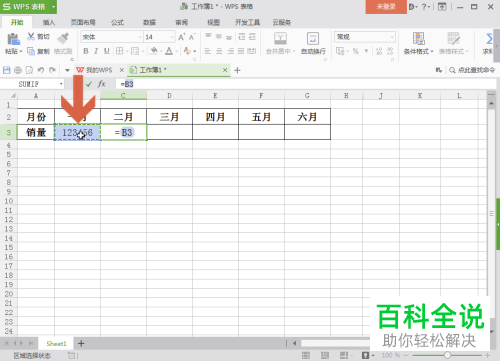Click the clear format eraser icon
This screenshot has width=500, height=361.
(x=187, y=51)
